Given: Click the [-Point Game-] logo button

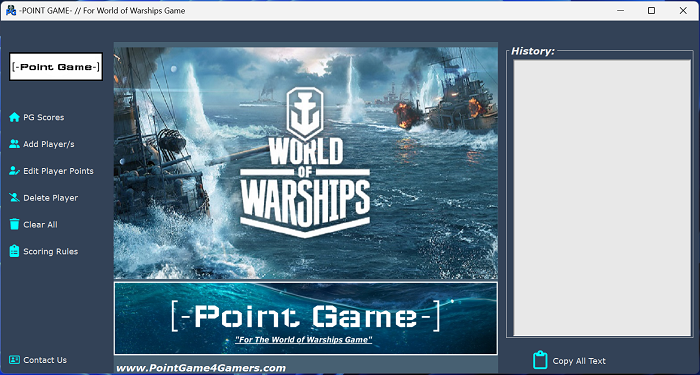Looking at the screenshot, I should point(56,67).
